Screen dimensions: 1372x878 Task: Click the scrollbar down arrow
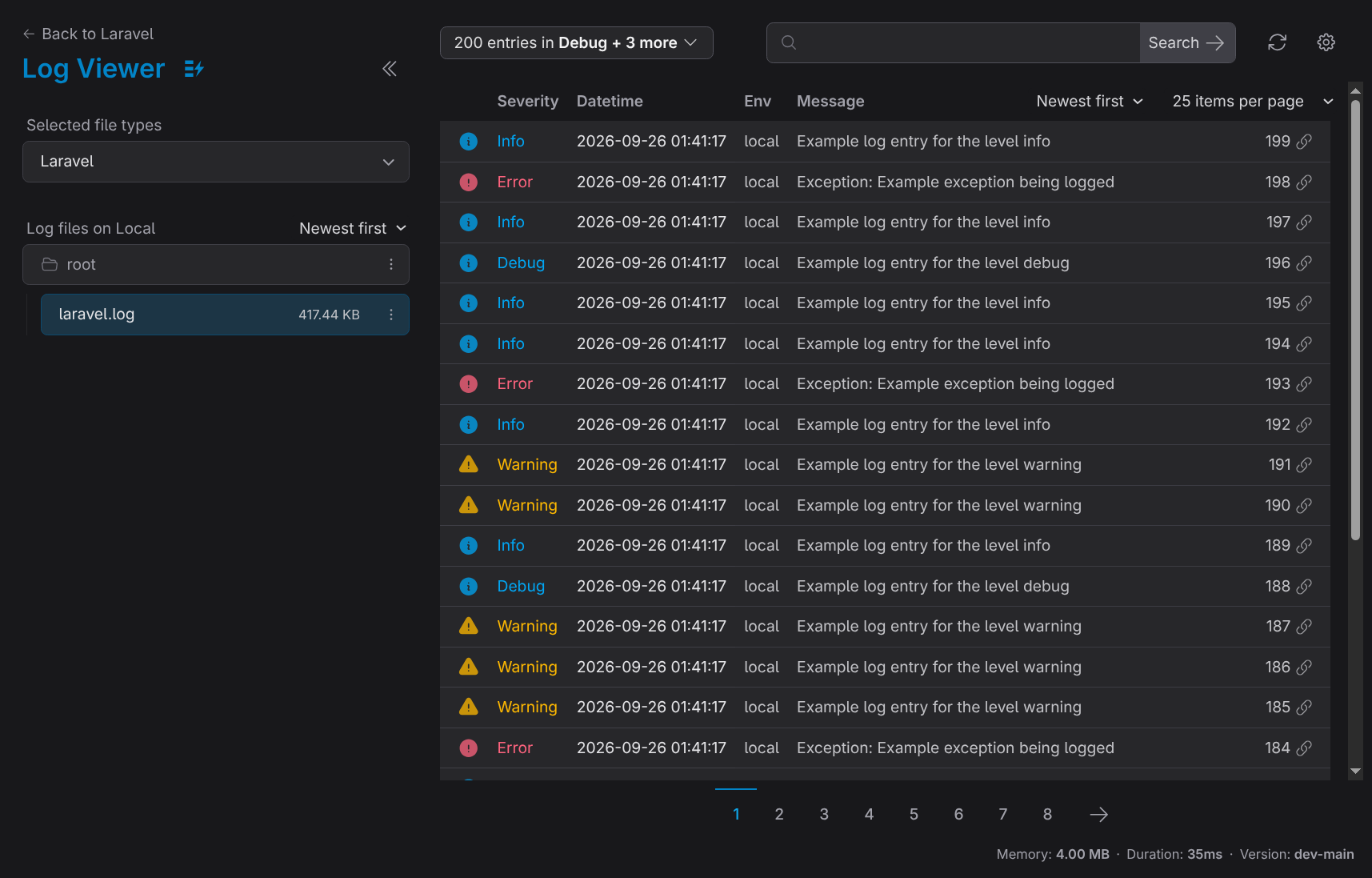[1355, 772]
